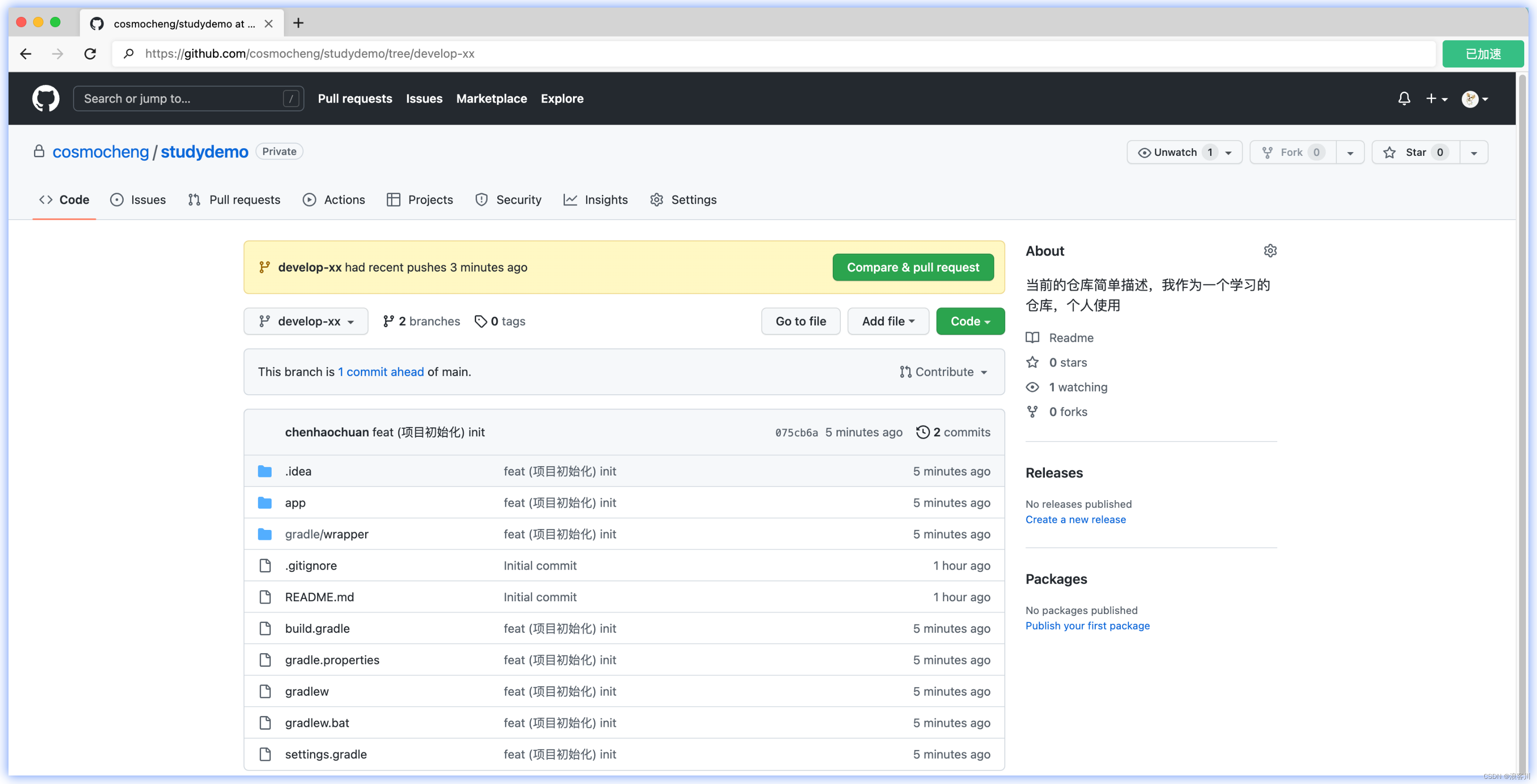Open the plus create-new menu
Viewport: 1537px width, 784px height.
[1436, 98]
